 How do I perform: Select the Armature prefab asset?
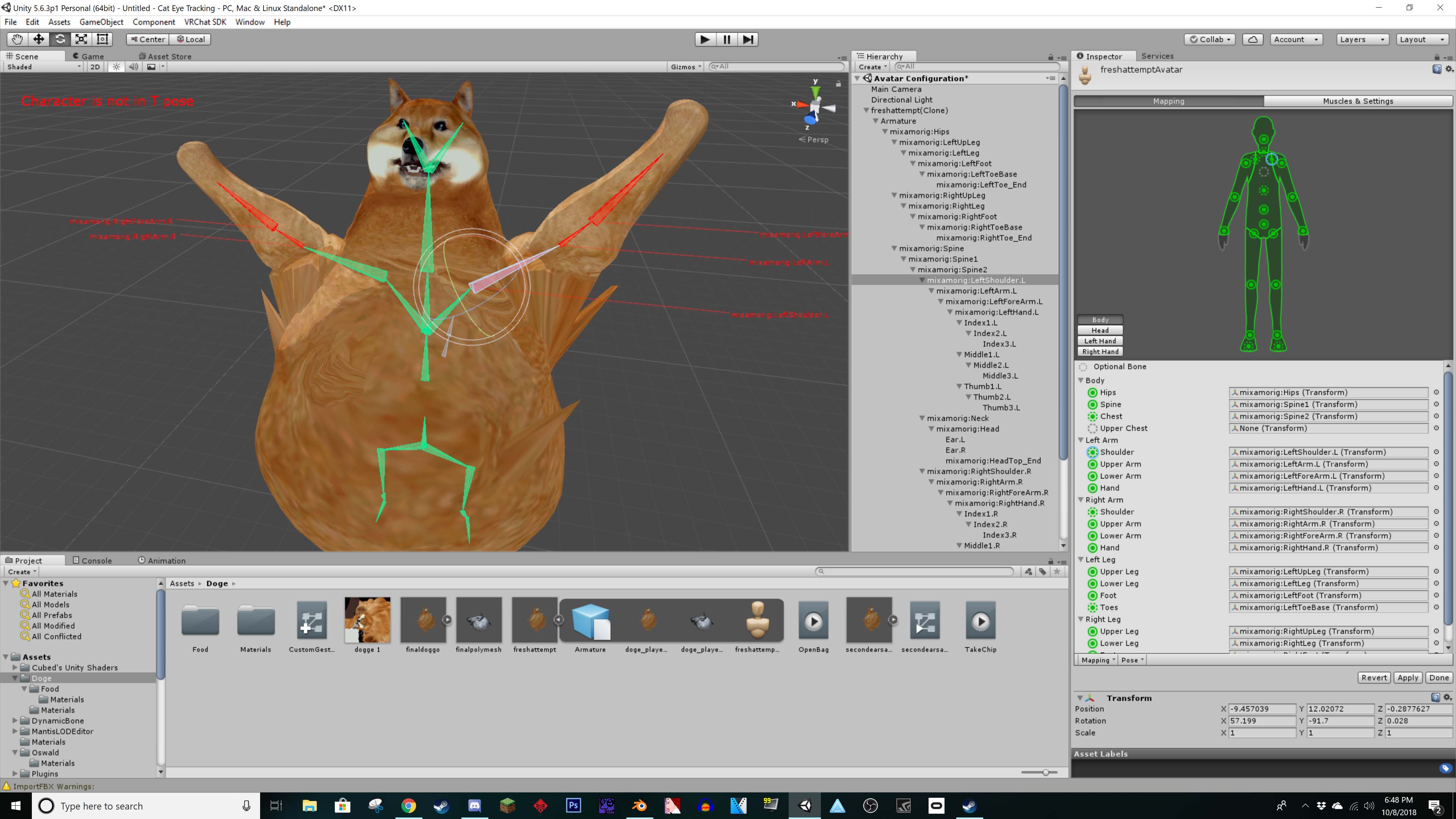pyautogui.click(x=590, y=624)
